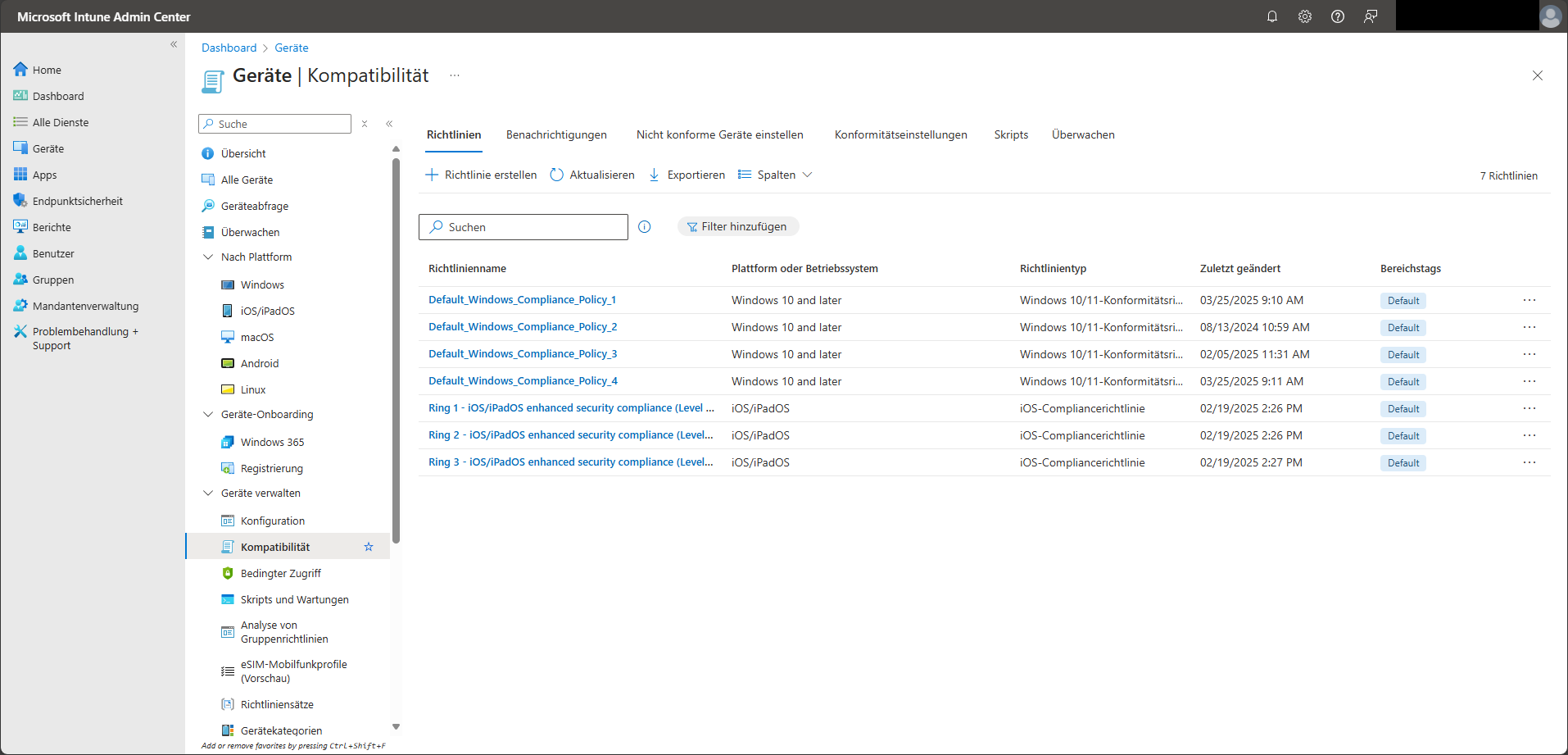
Task: Go to Home in left navigation
Action: [x=47, y=70]
